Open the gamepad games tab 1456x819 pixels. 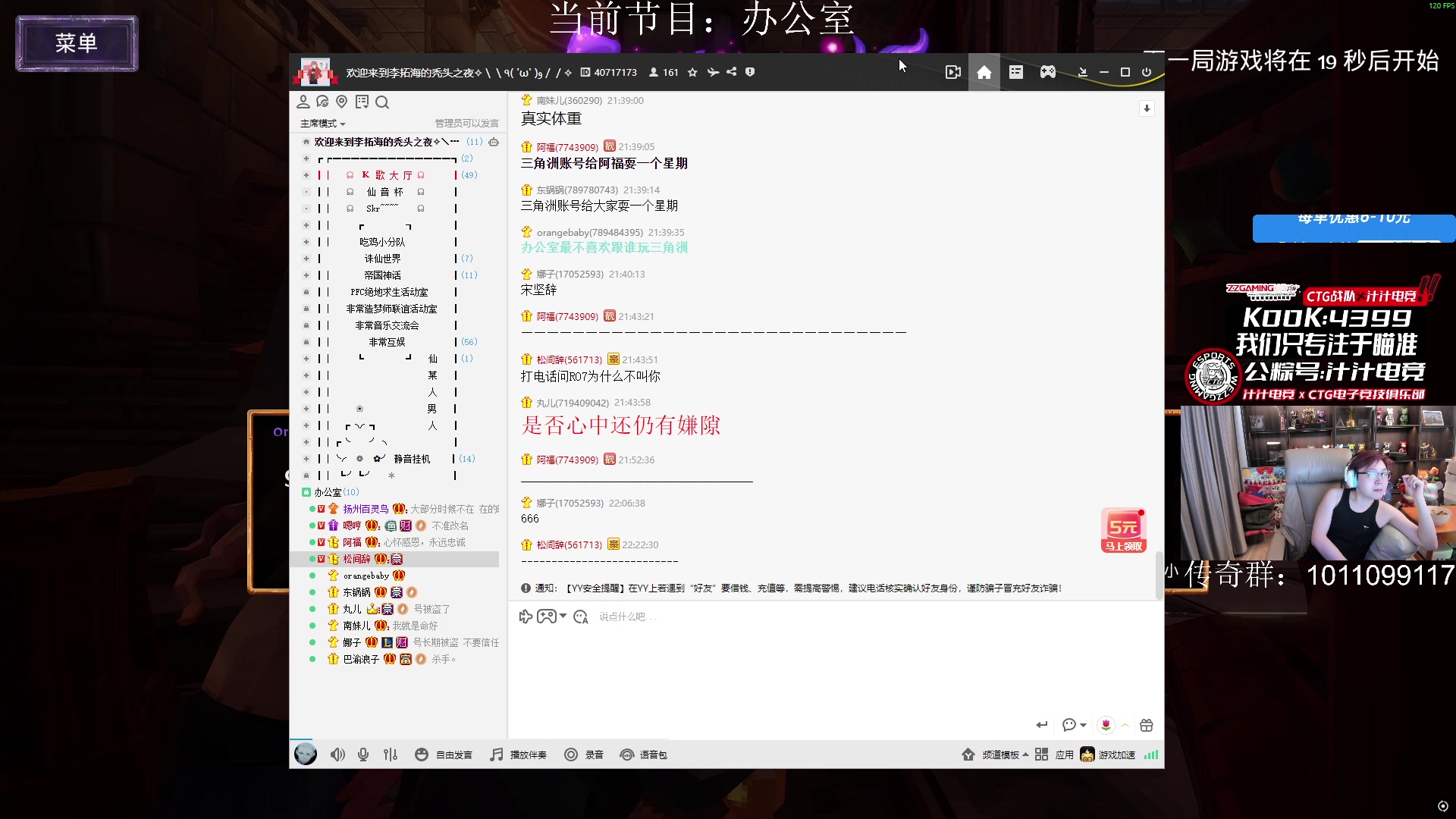(1047, 72)
